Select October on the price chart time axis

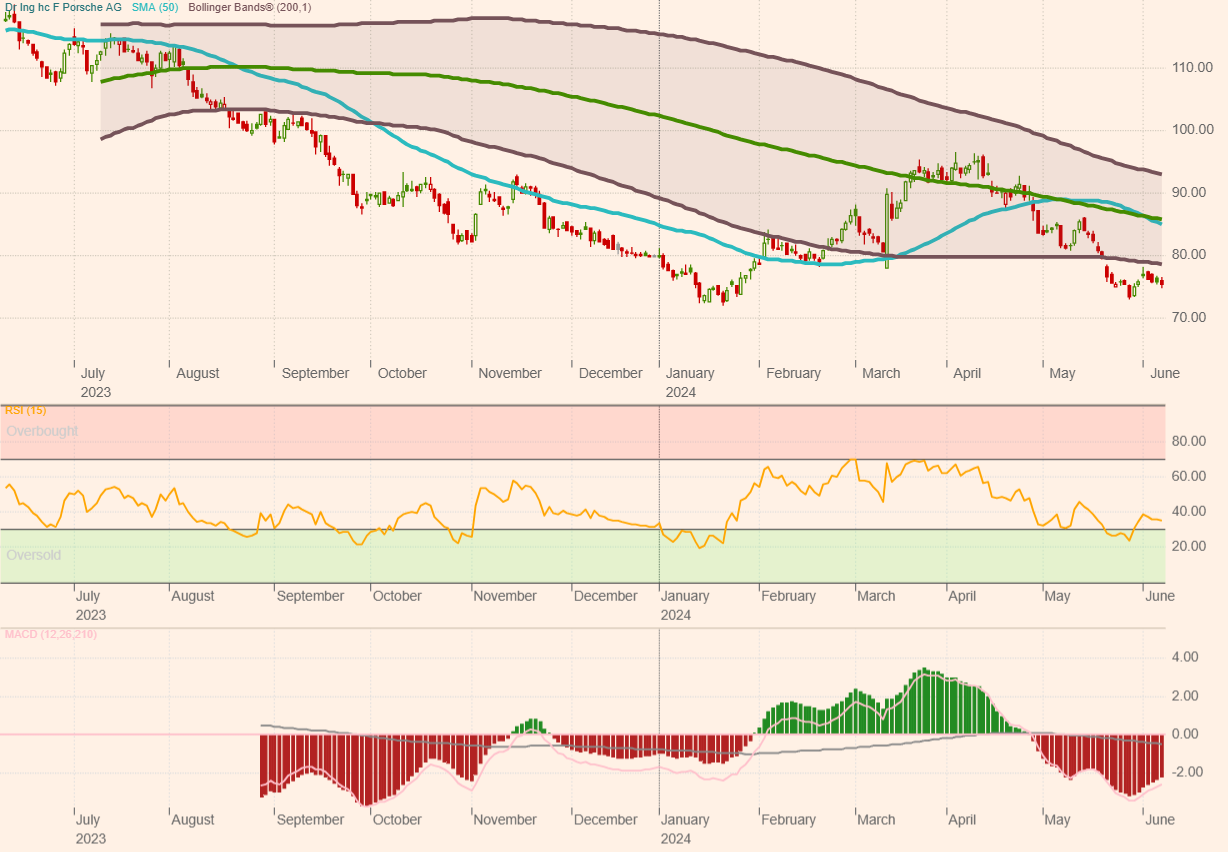click(402, 373)
